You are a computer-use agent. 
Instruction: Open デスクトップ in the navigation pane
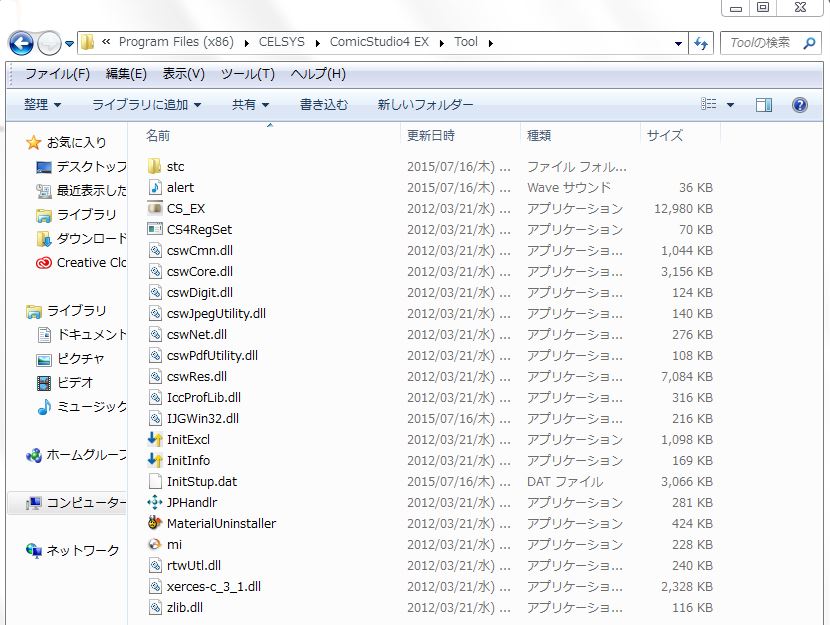[x=92, y=167]
